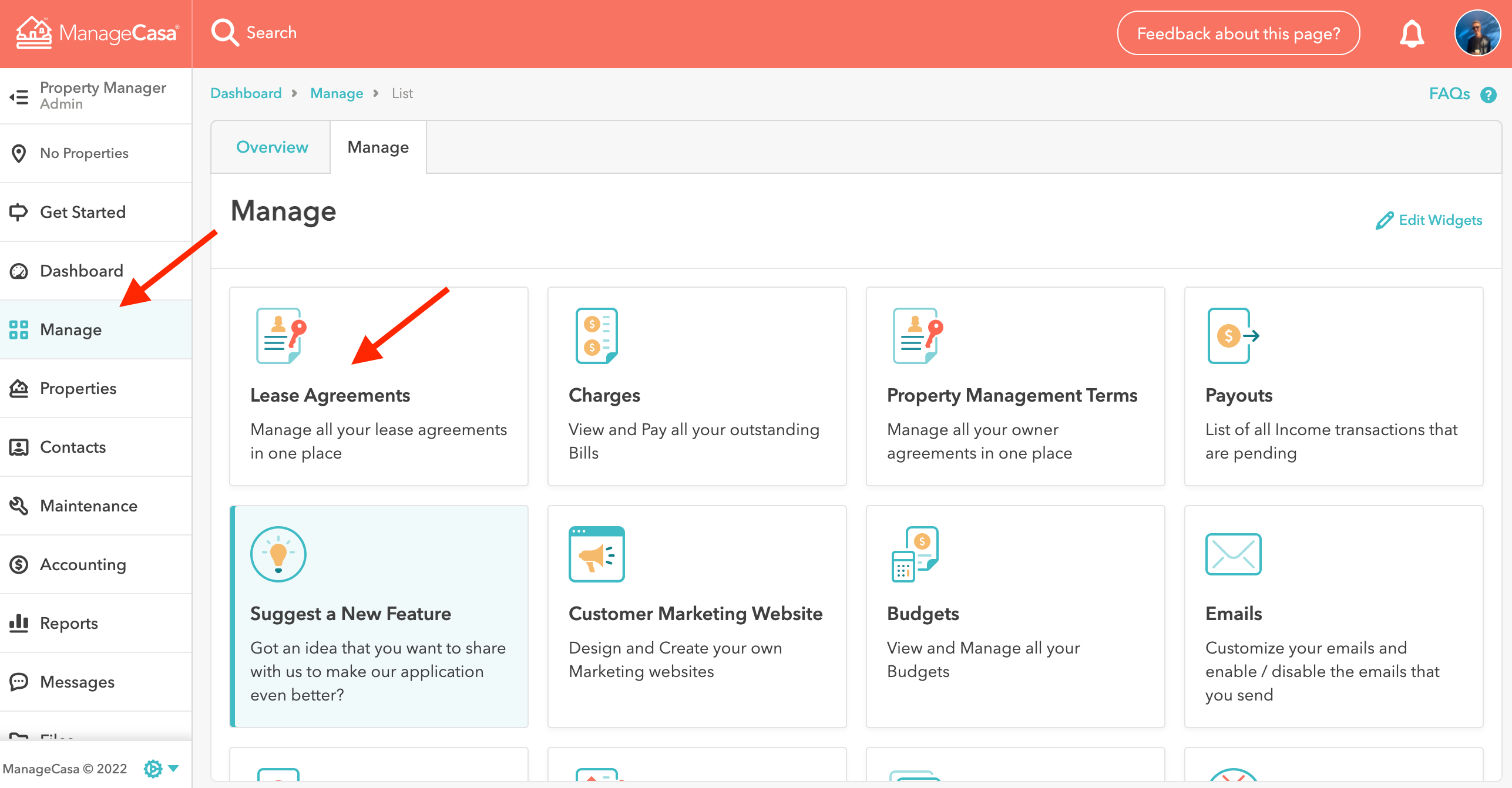Screen dimensions: 1512x788
Task: Open the Payouts card title
Action: [x=1239, y=395]
